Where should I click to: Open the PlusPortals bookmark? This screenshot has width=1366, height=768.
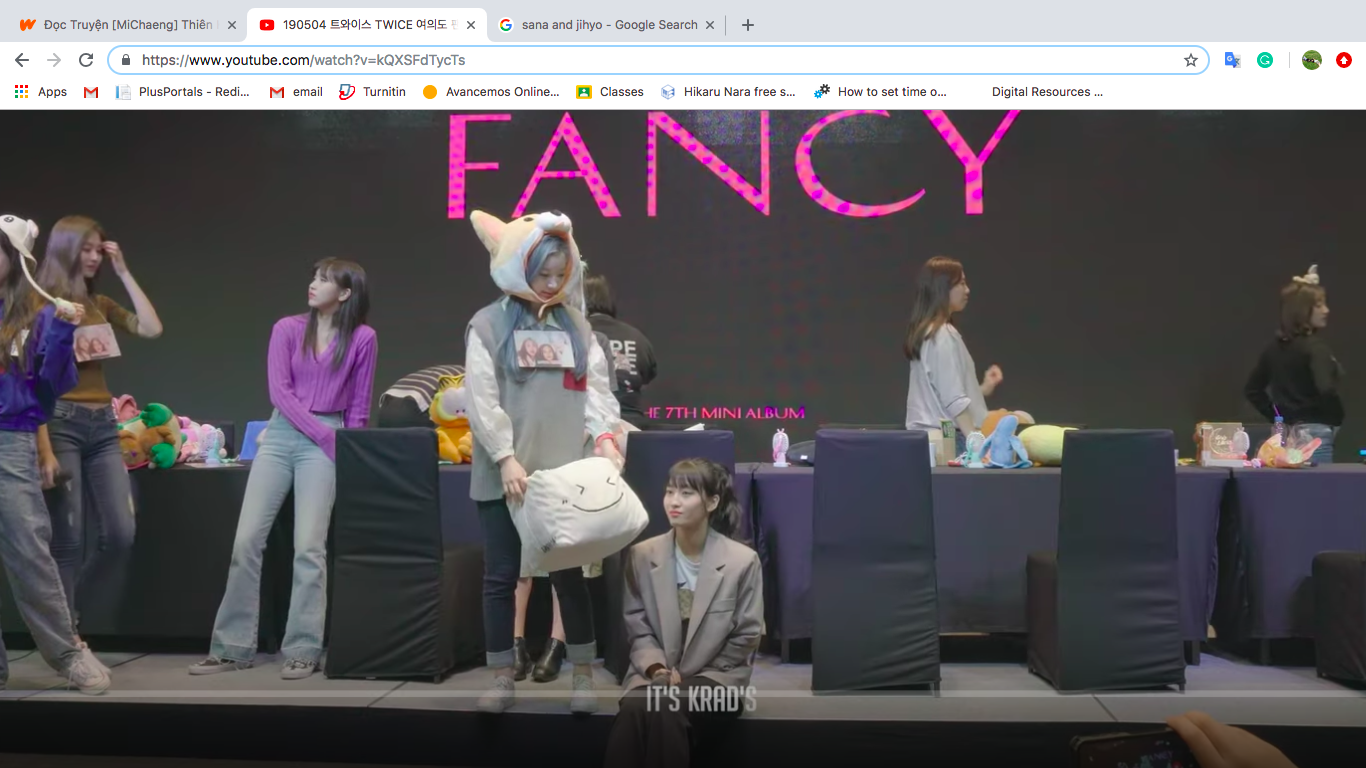tap(183, 92)
